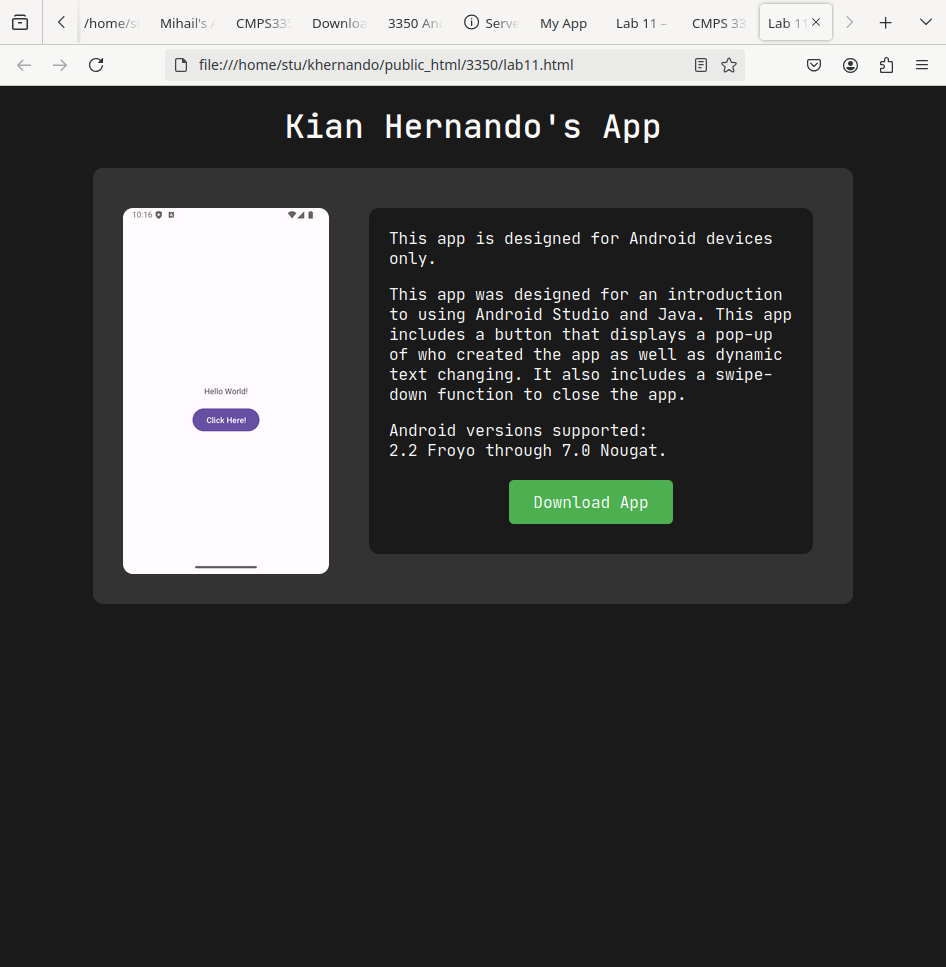Bookmark this page with the star icon

click(729, 65)
